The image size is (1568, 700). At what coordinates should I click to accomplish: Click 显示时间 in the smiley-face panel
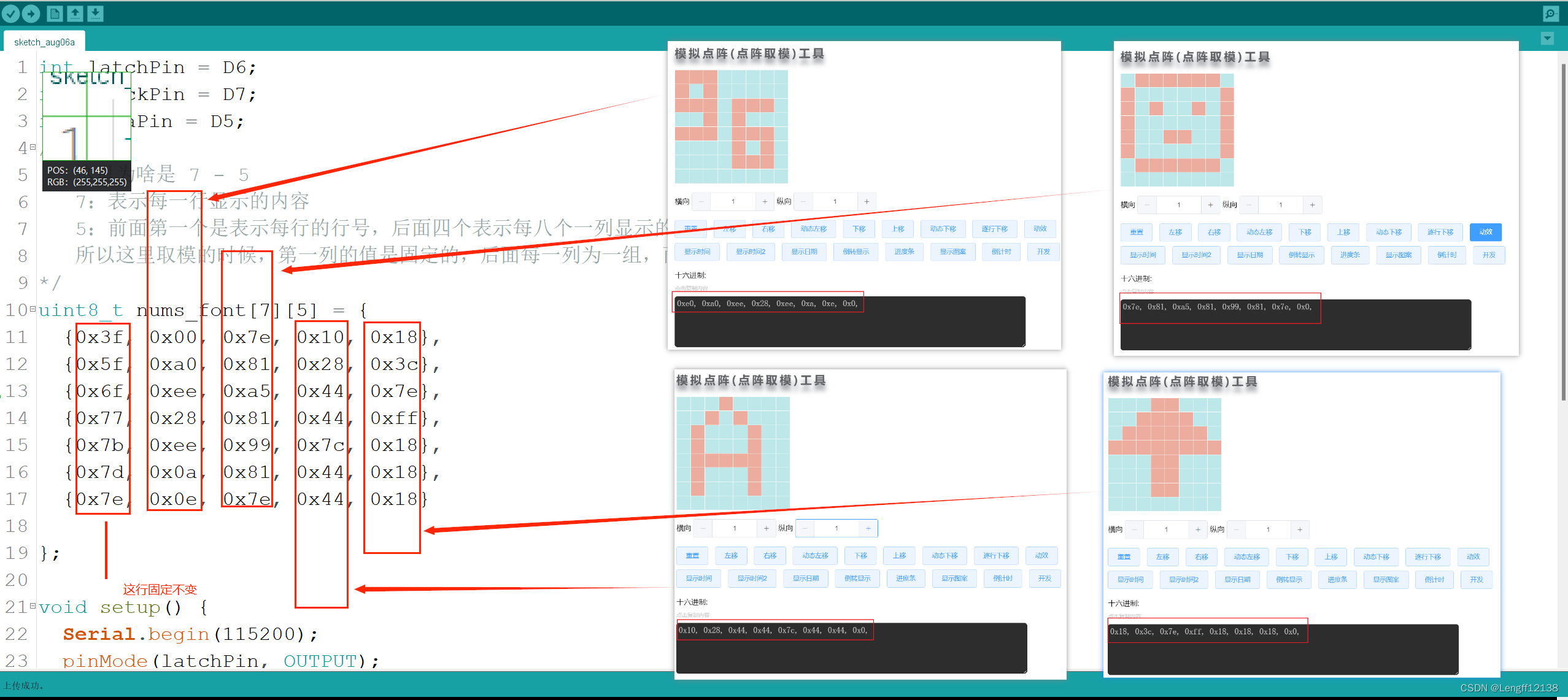click(x=1143, y=255)
